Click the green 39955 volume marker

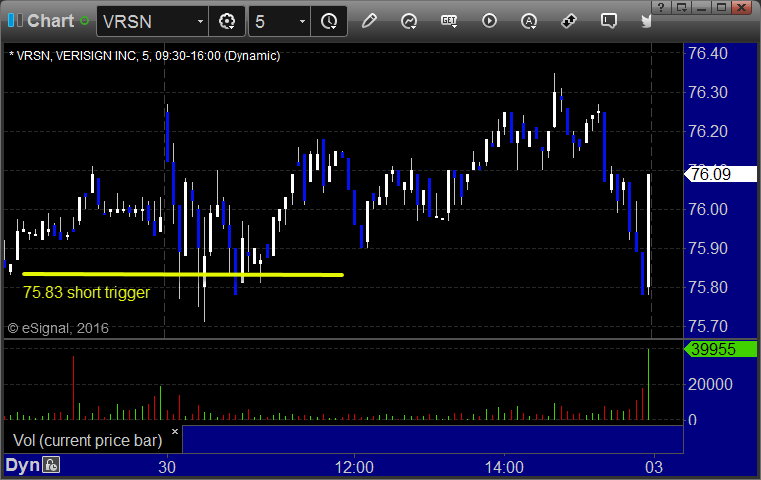(x=720, y=349)
